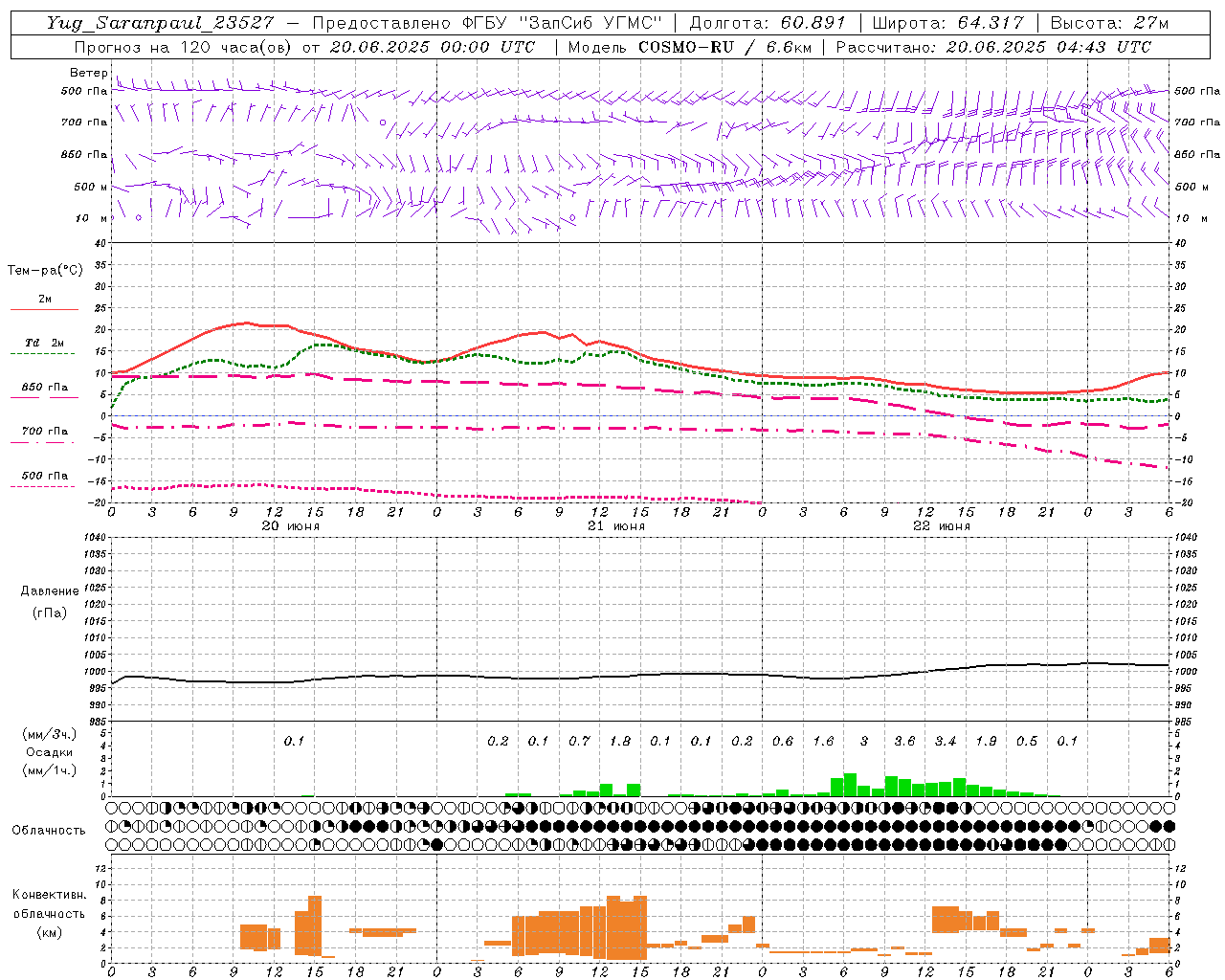This screenshot has width=1225, height=980.
Task: Select the Модель COSMO-RU / 6.6км label
Action: click(689, 47)
